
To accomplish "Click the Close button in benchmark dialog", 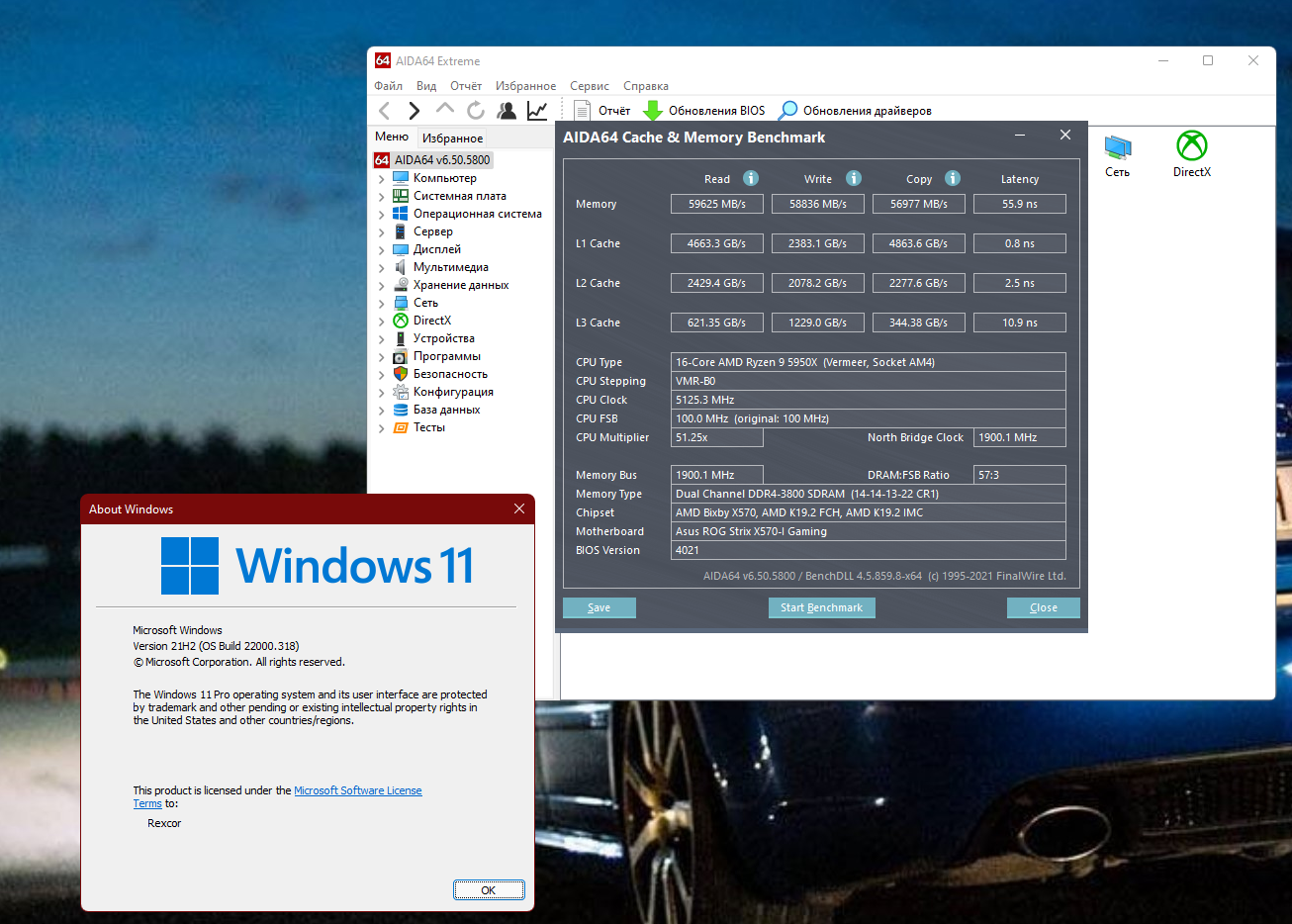I will coord(1044,607).
